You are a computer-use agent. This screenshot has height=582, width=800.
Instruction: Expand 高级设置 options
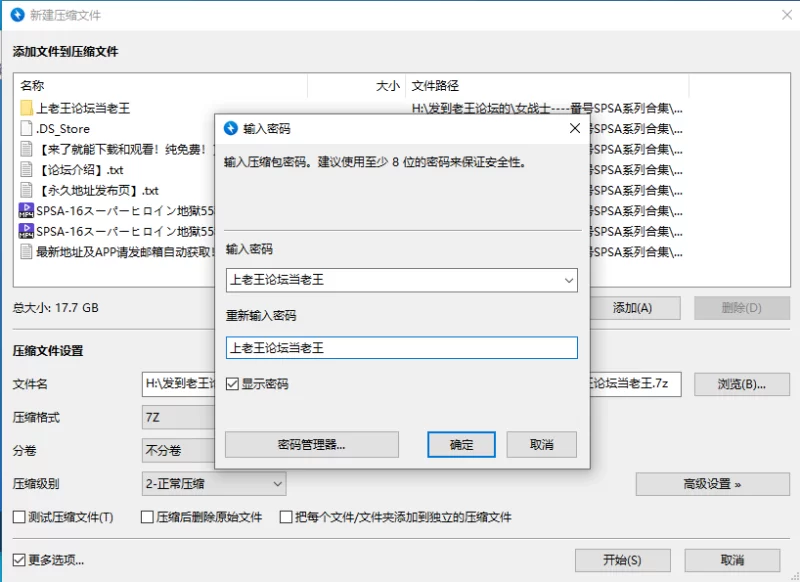pyautogui.click(x=712, y=484)
